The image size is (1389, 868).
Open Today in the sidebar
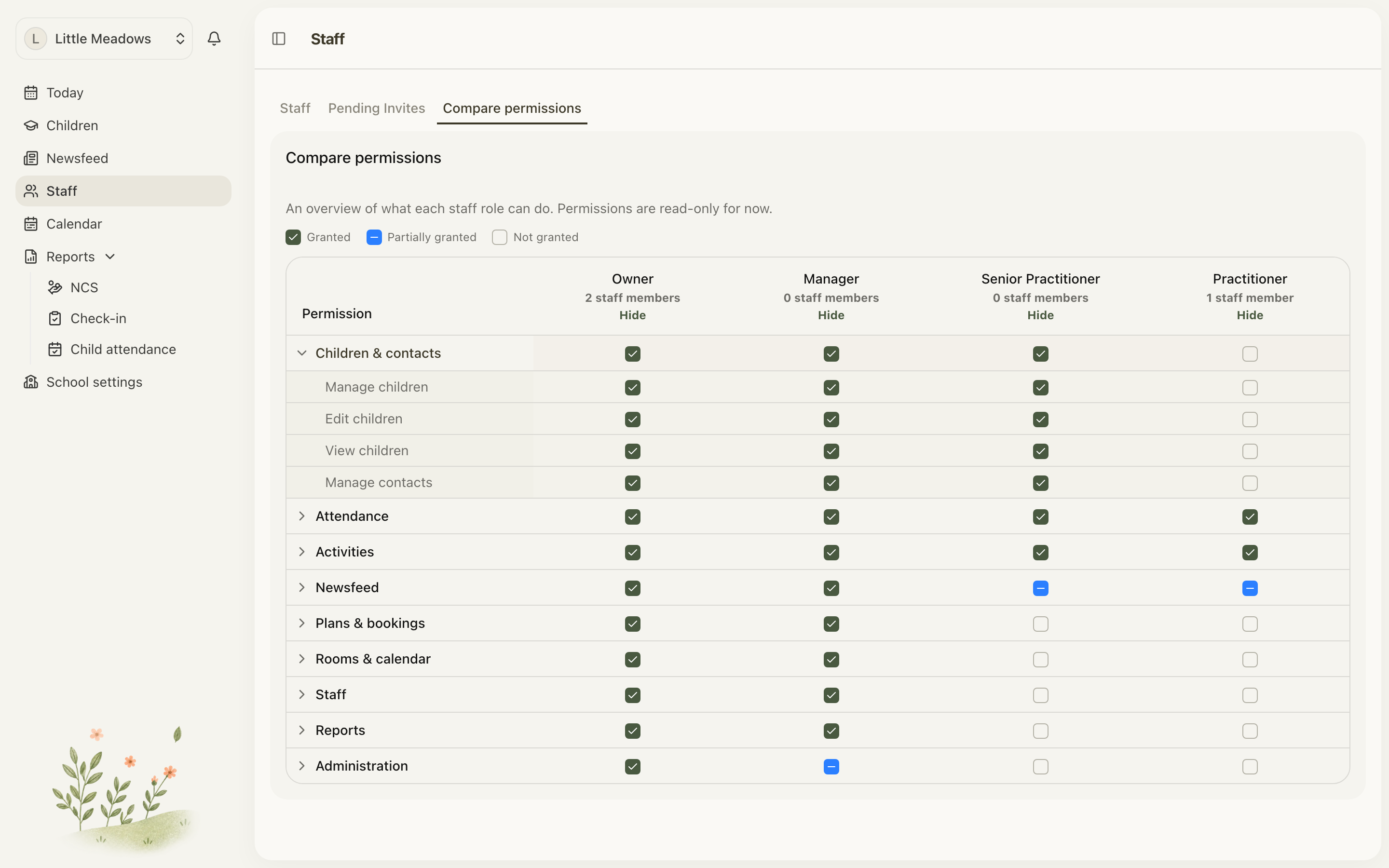pos(123,93)
